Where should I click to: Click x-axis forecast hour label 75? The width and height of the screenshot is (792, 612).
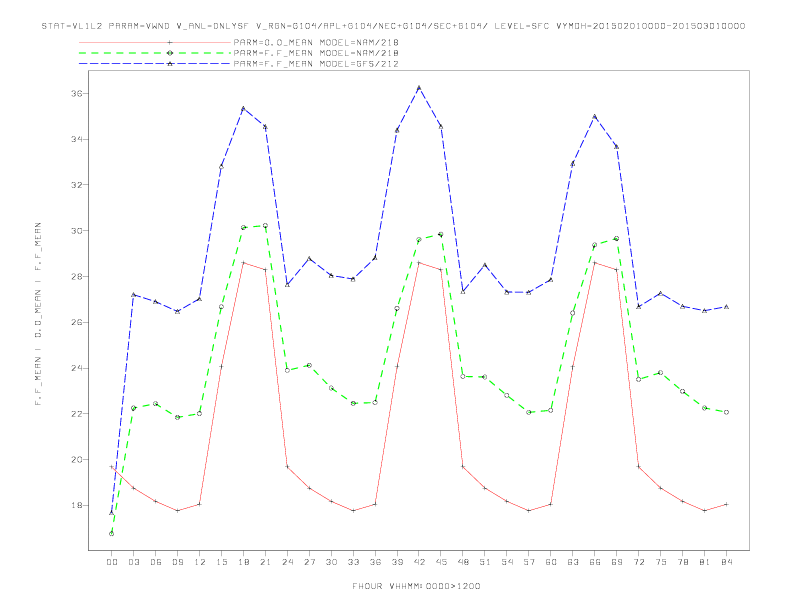(x=661, y=562)
